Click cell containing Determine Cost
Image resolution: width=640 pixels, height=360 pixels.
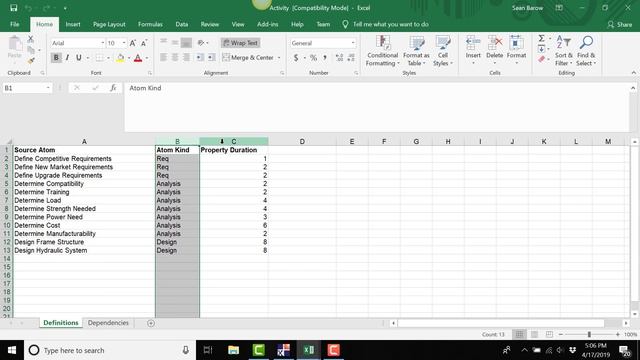tap(84, 225)
